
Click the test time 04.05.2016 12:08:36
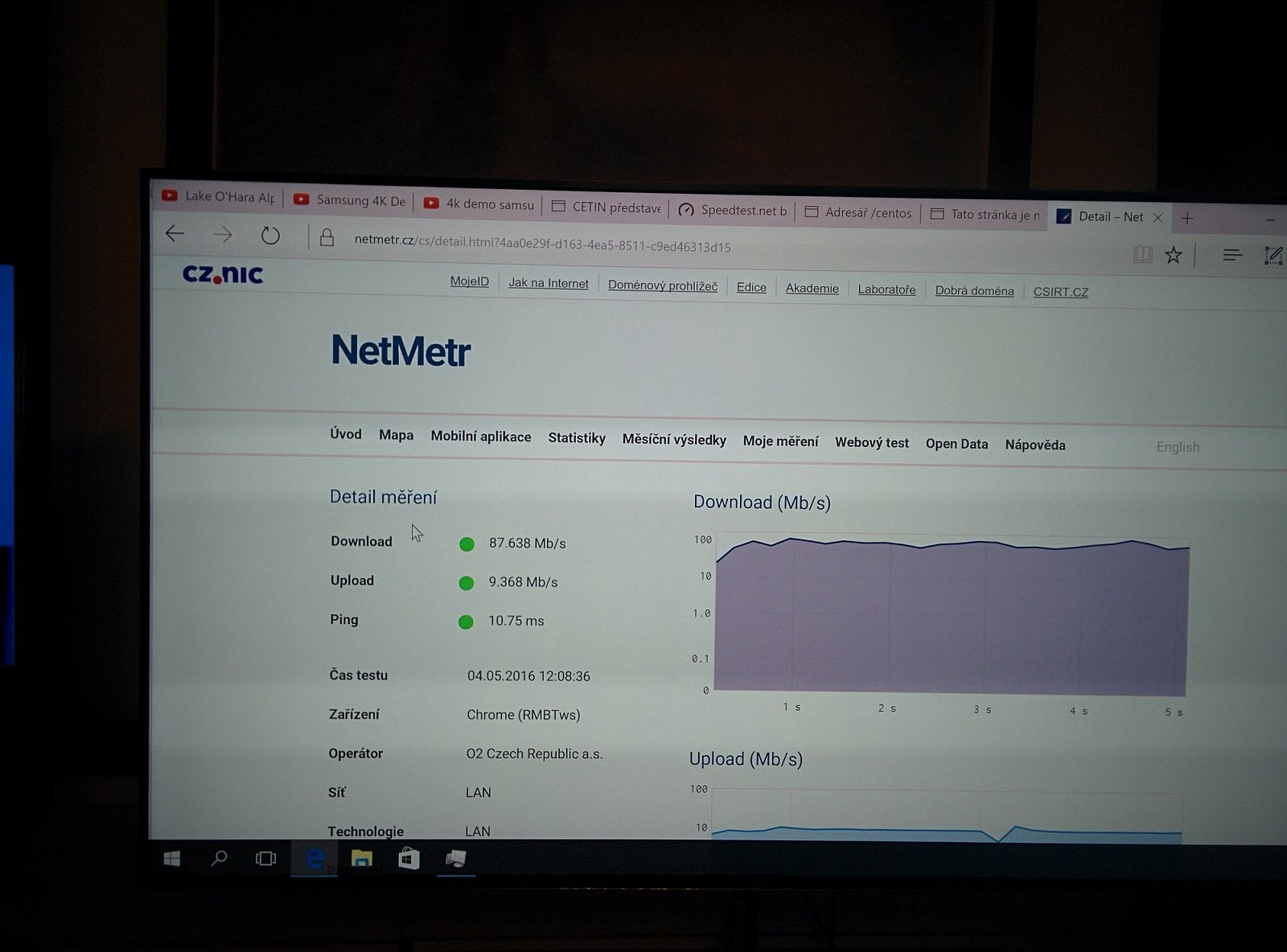(x=528, y=676)
